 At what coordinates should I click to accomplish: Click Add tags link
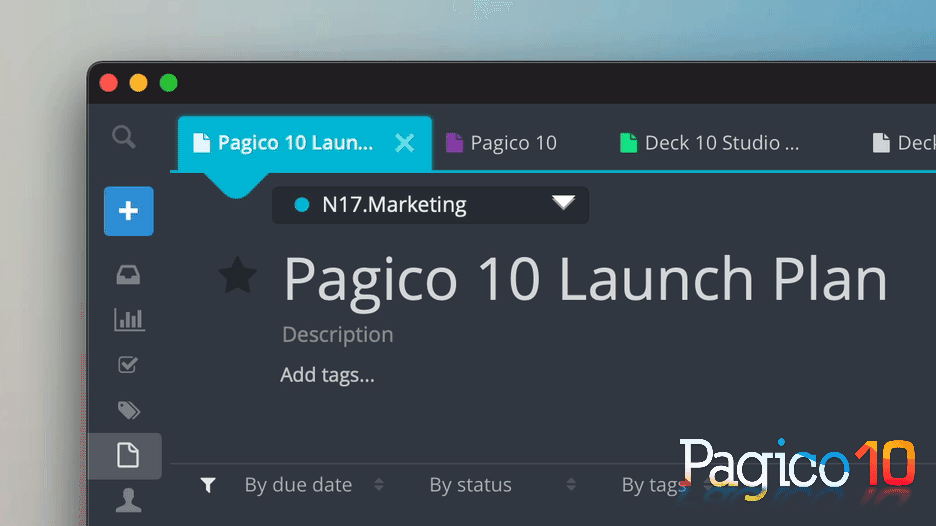coord(327,376)
